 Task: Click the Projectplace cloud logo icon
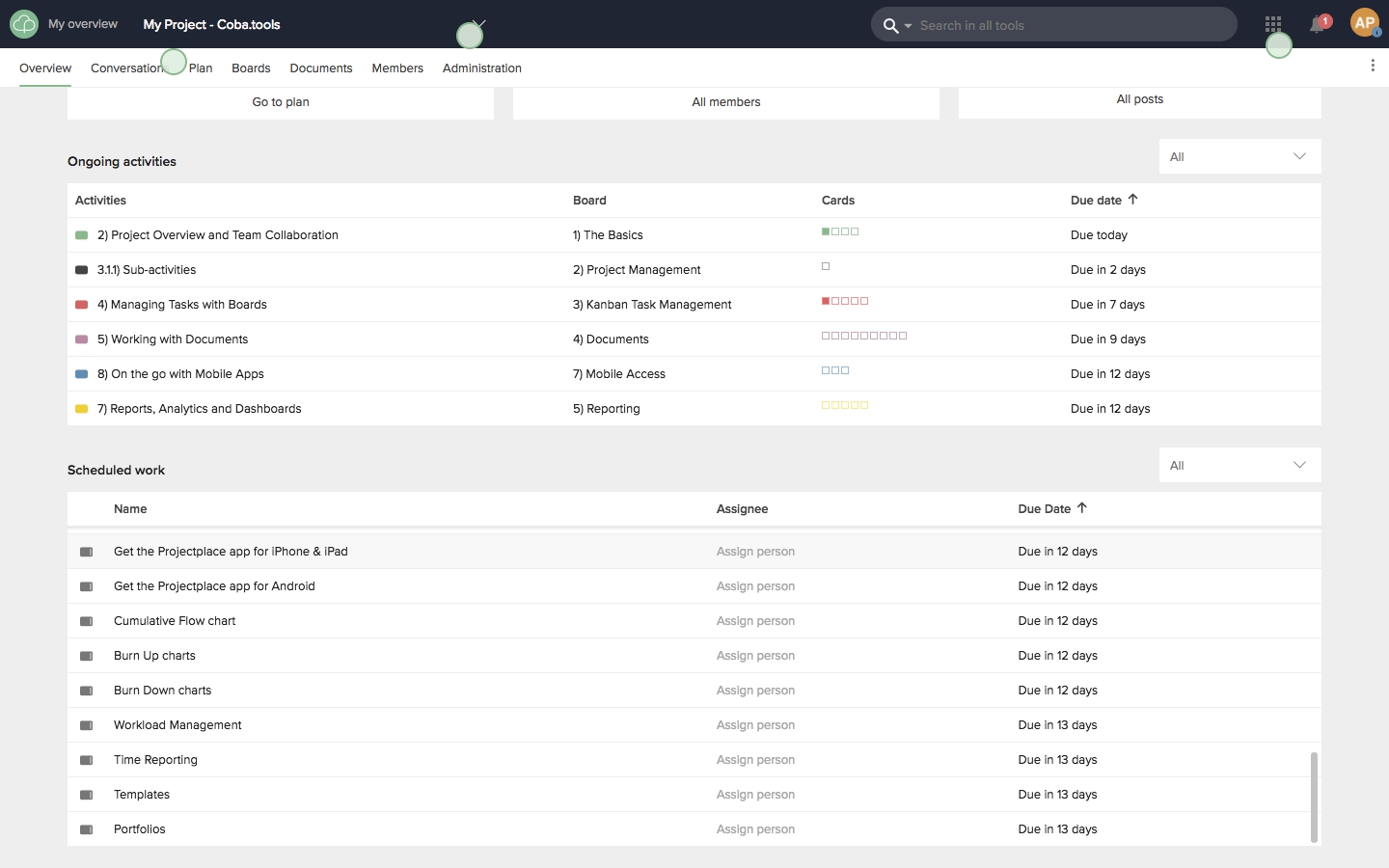pos(24,24)
